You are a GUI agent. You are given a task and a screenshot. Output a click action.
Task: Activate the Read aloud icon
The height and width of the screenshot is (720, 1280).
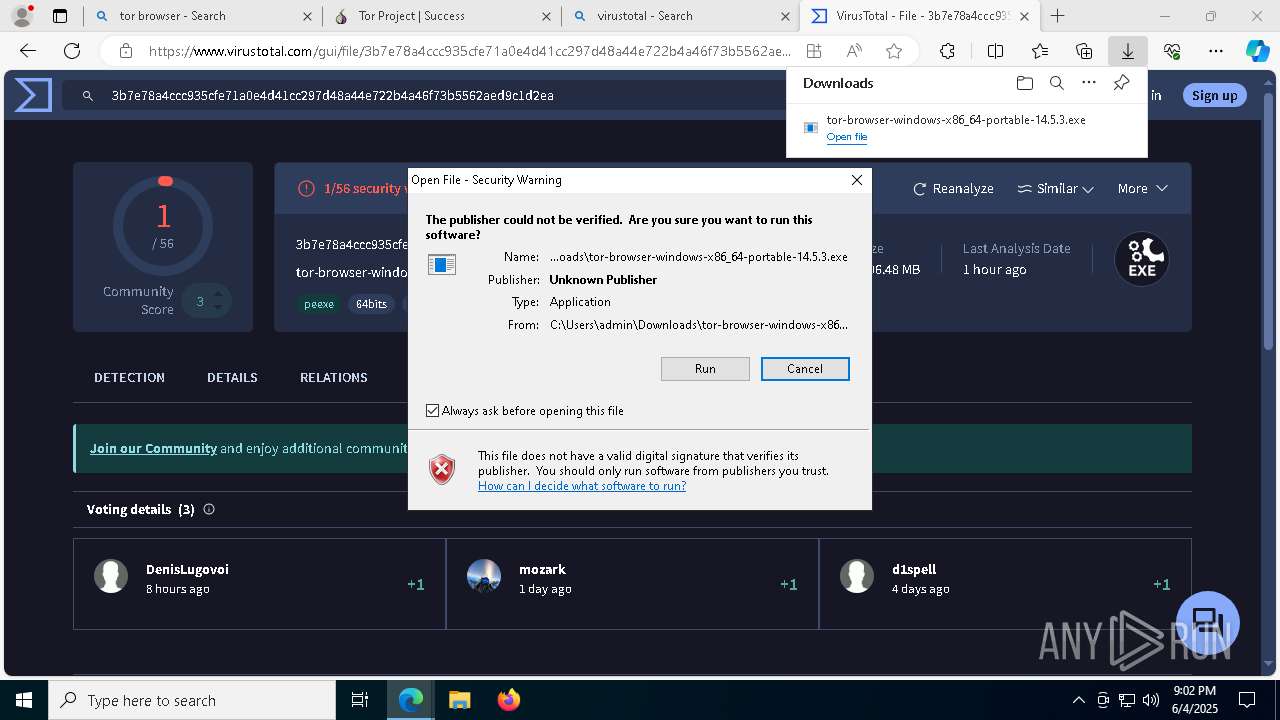(x=854, y=51)
